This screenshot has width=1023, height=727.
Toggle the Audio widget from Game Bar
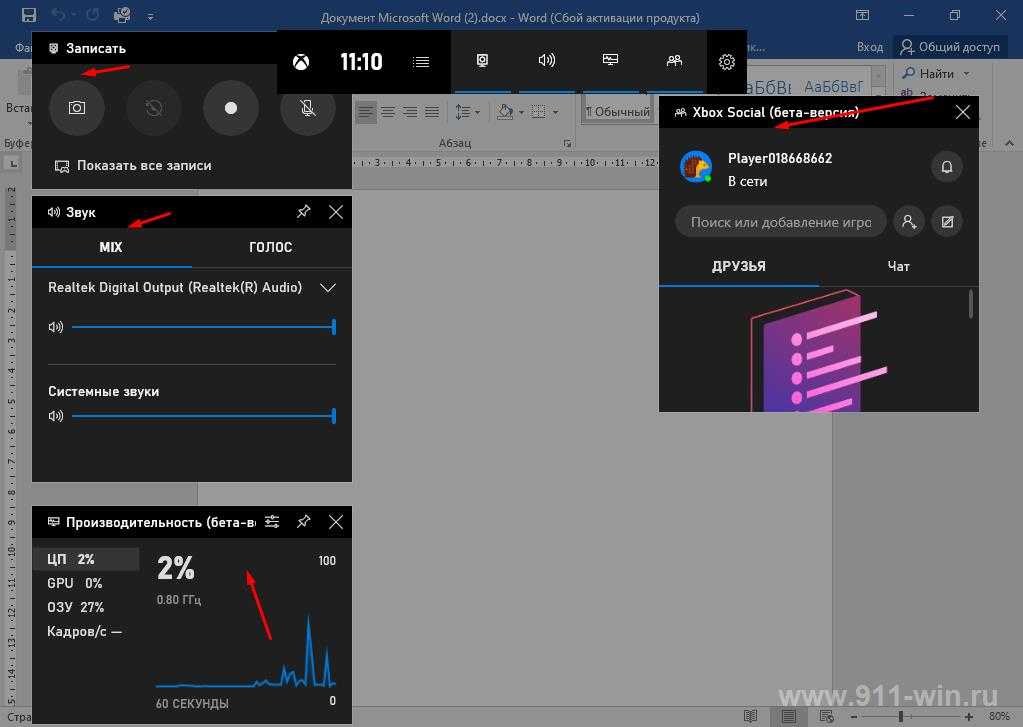click(546, 61)
